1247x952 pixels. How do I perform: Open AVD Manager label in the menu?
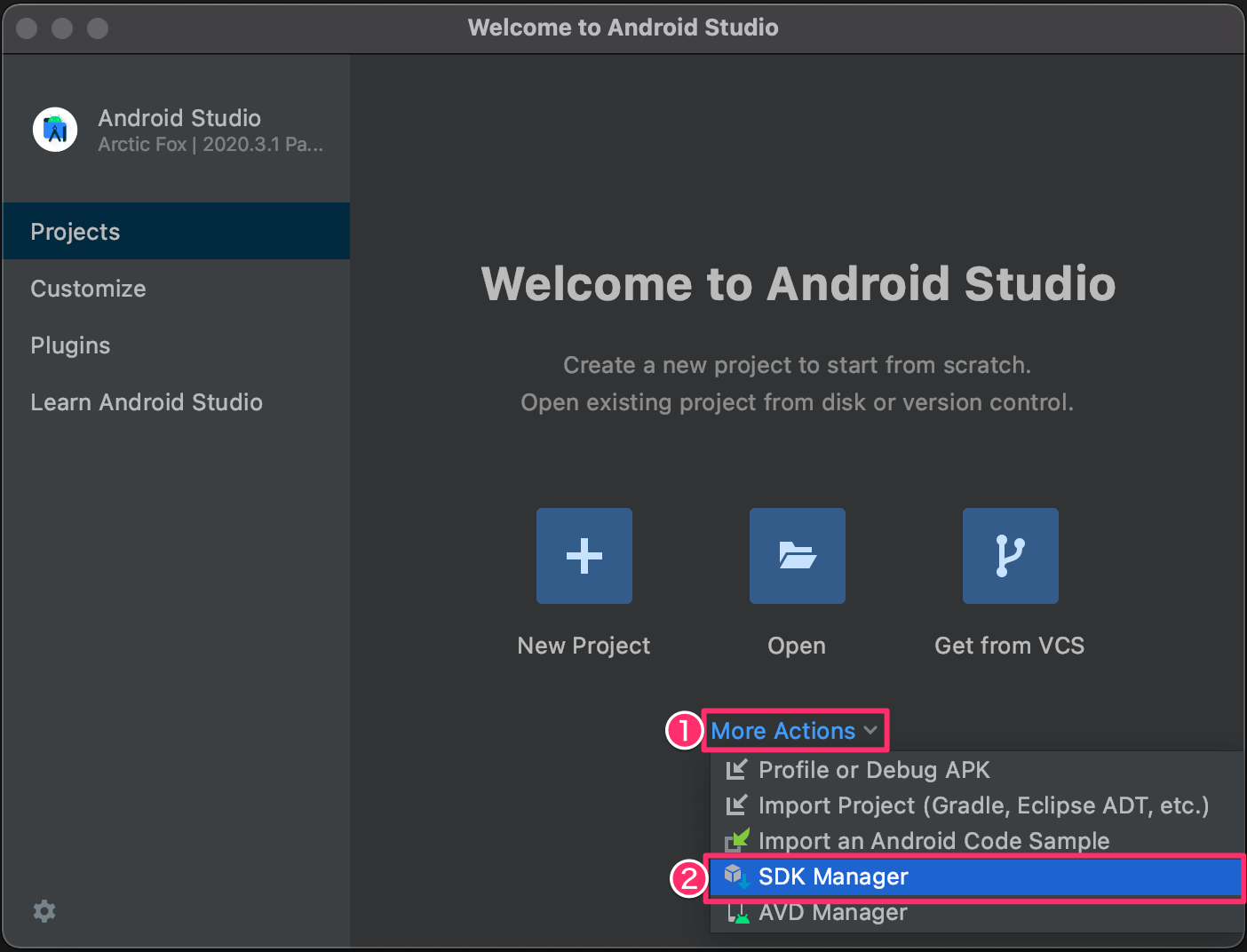point(833,912)
